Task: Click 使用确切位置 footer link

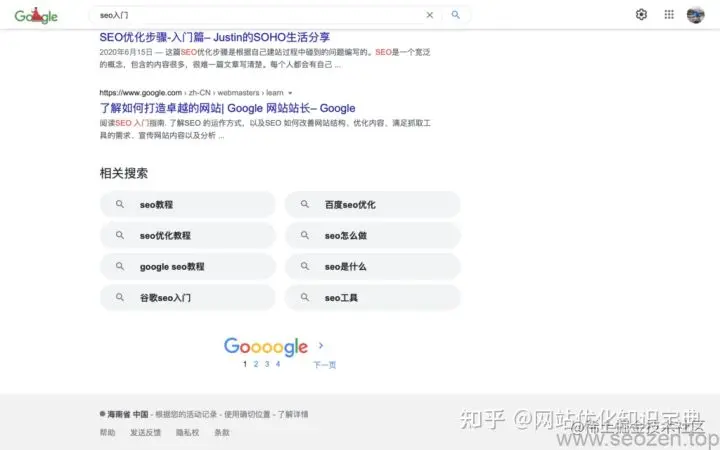Action: 247,415
